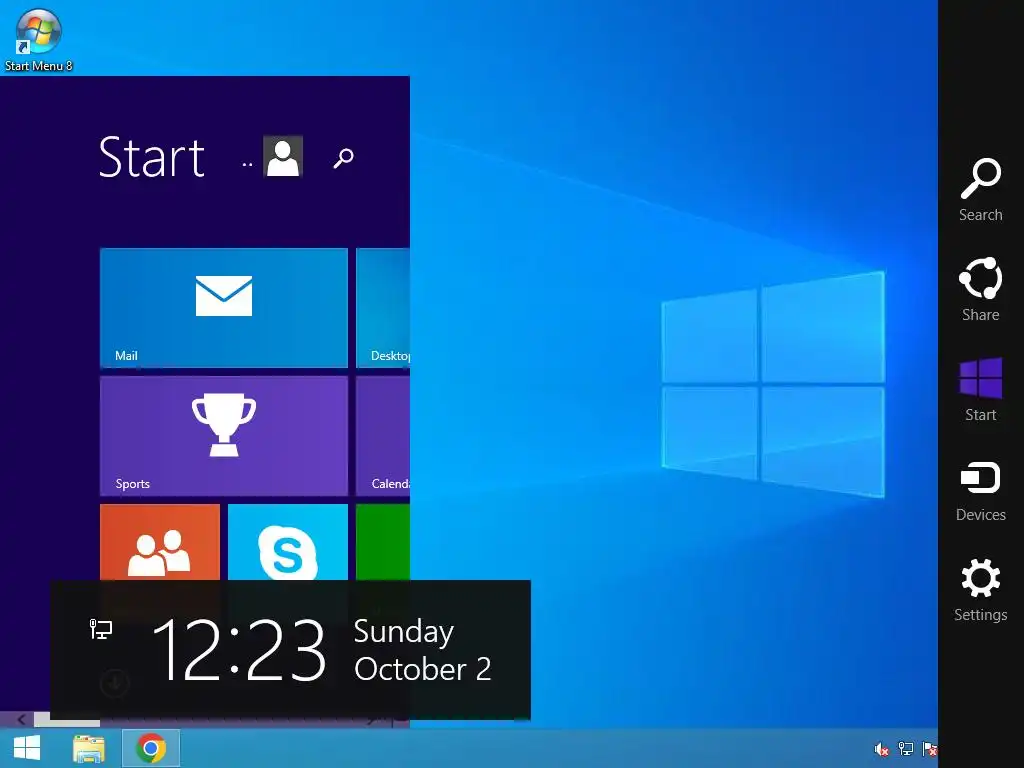Screen dimensions: 1024x768
Task: Open the Devices charm
Action: (x=980, y=490)
